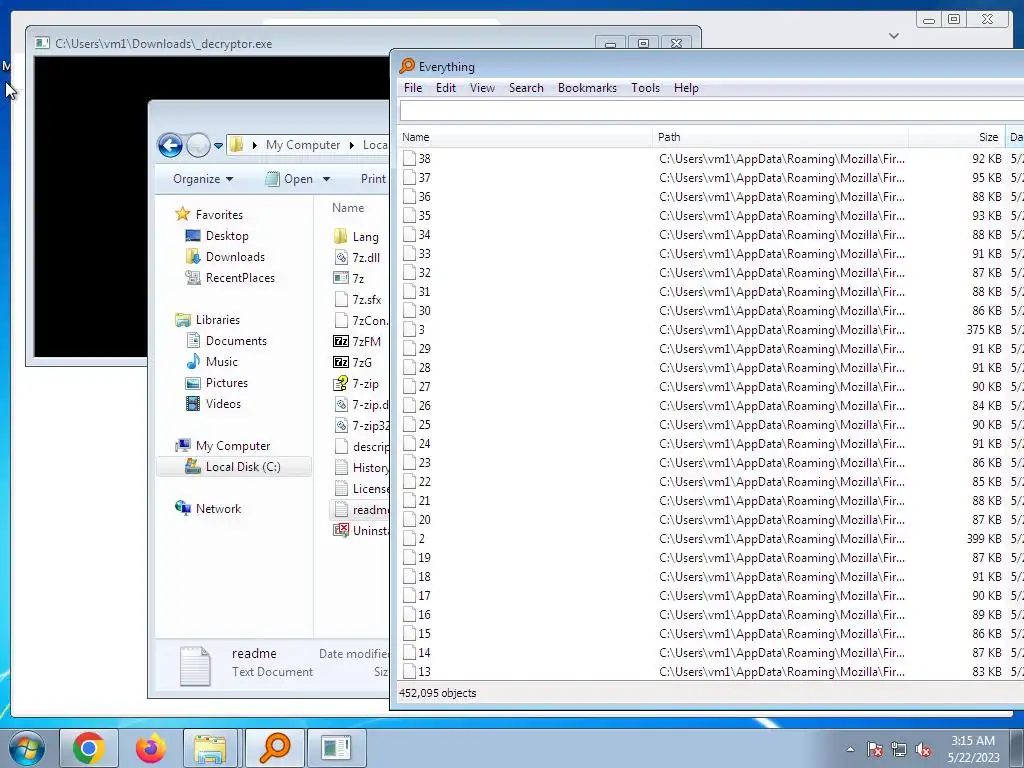Select Favorites in the navigation pane

pyautogui.click(x=219, y=214)
